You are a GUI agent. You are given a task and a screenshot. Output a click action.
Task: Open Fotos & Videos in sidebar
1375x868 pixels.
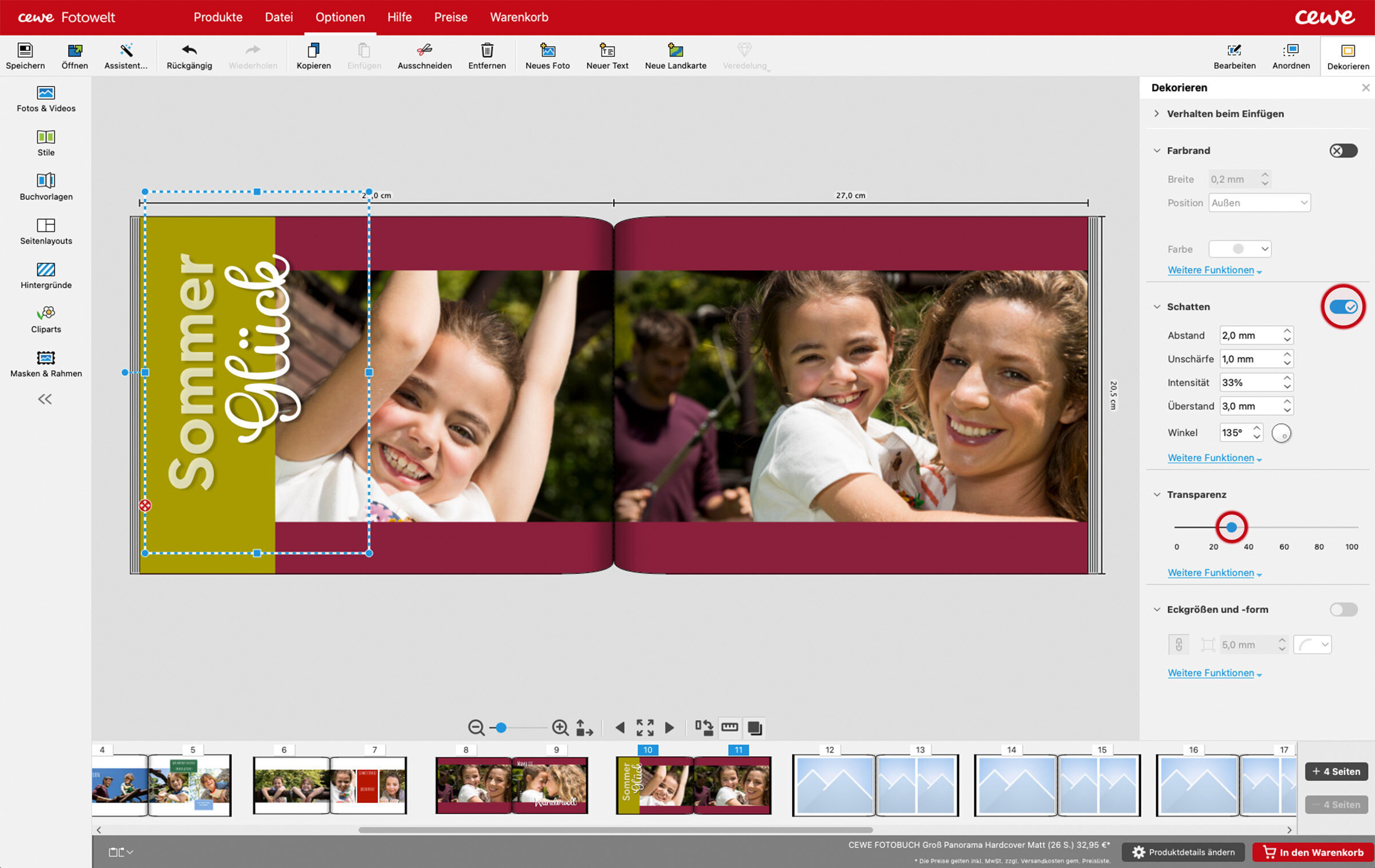46,99
